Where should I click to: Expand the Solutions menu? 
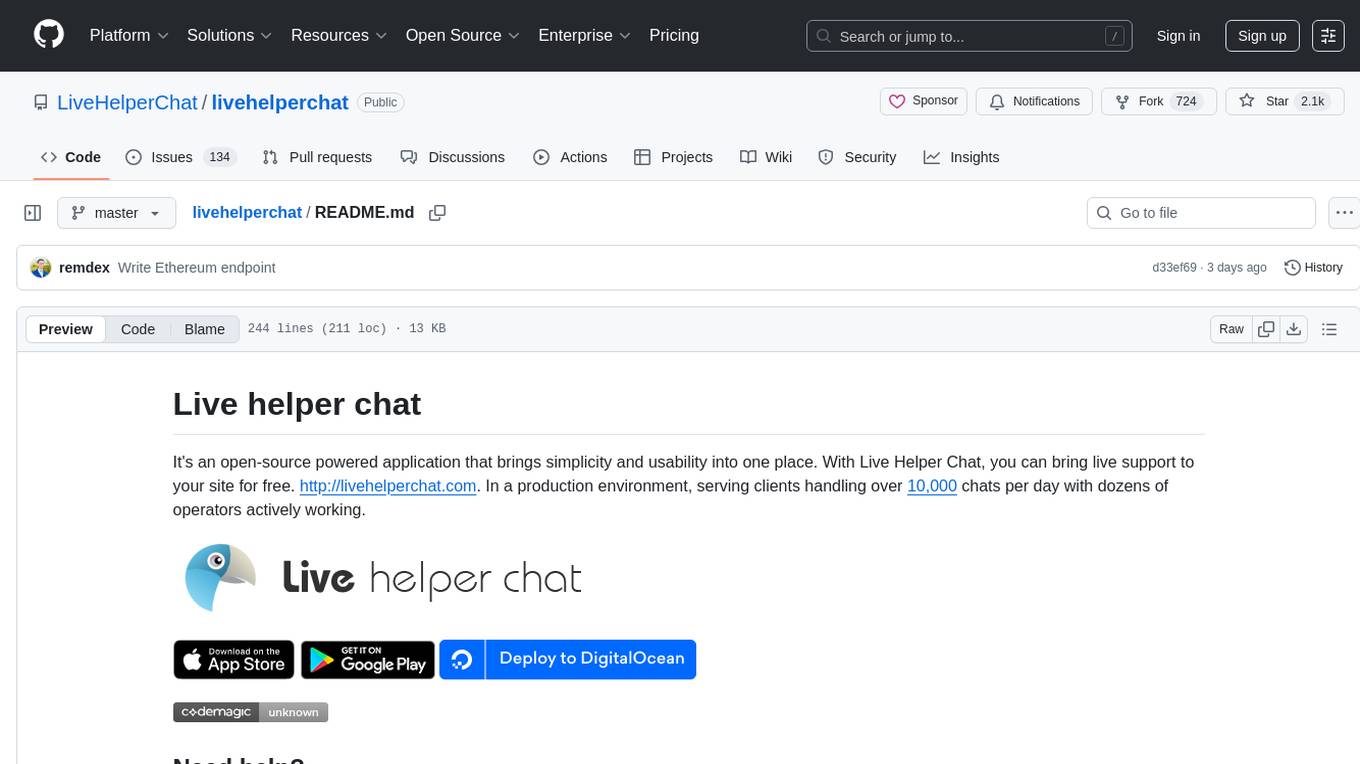[230, 35]
